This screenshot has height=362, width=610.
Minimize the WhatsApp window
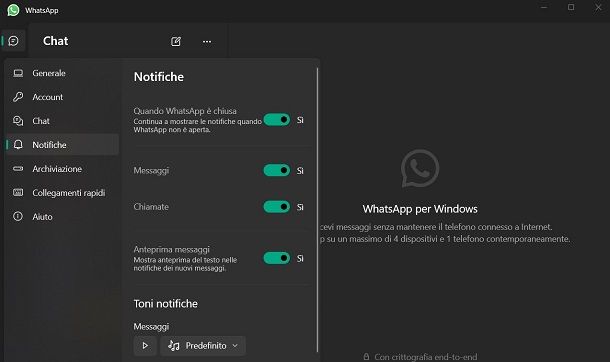click(x=544, y=7)
